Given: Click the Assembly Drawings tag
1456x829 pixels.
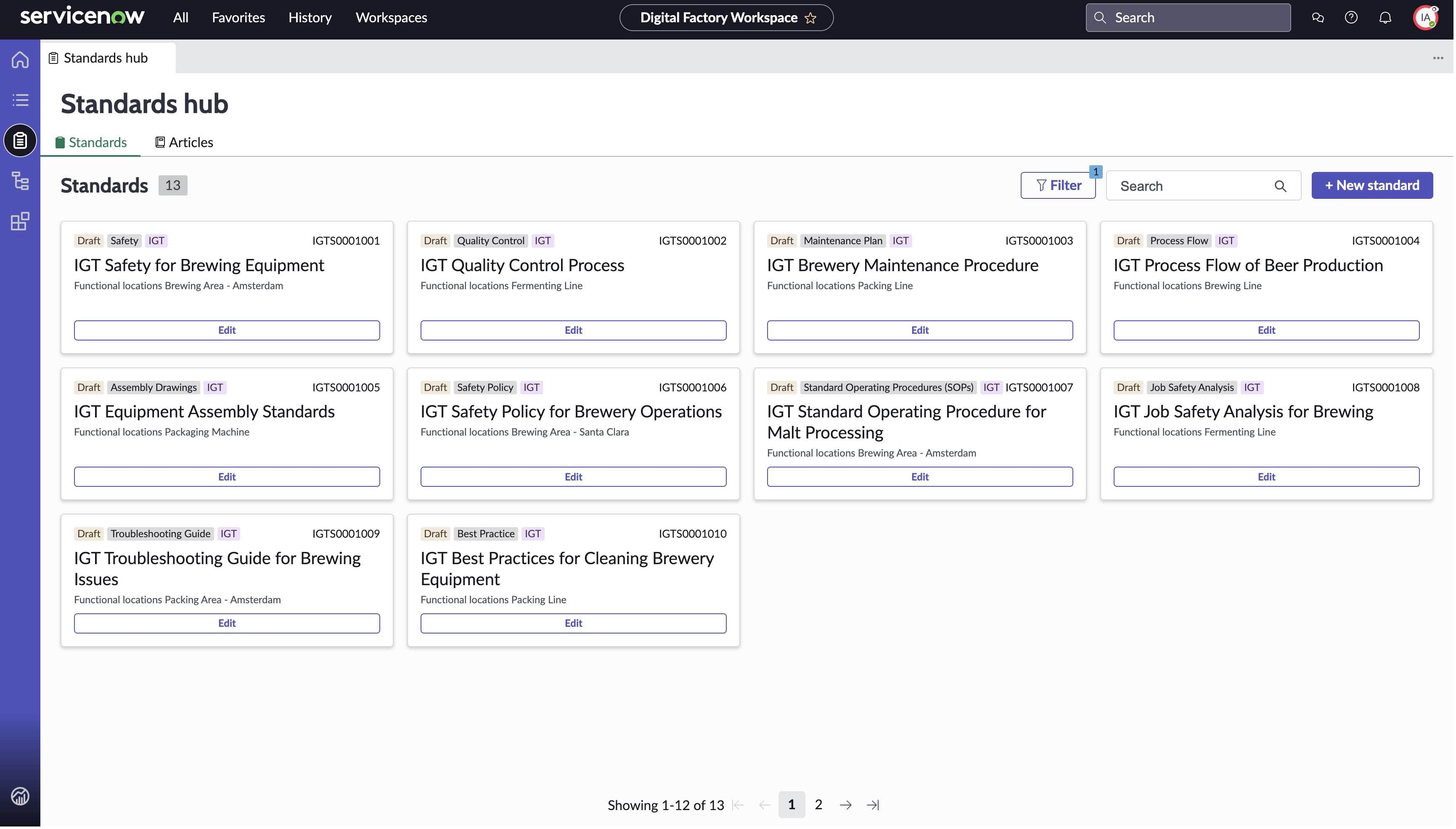Looking at the screenshot, I should tap(154, 388).
